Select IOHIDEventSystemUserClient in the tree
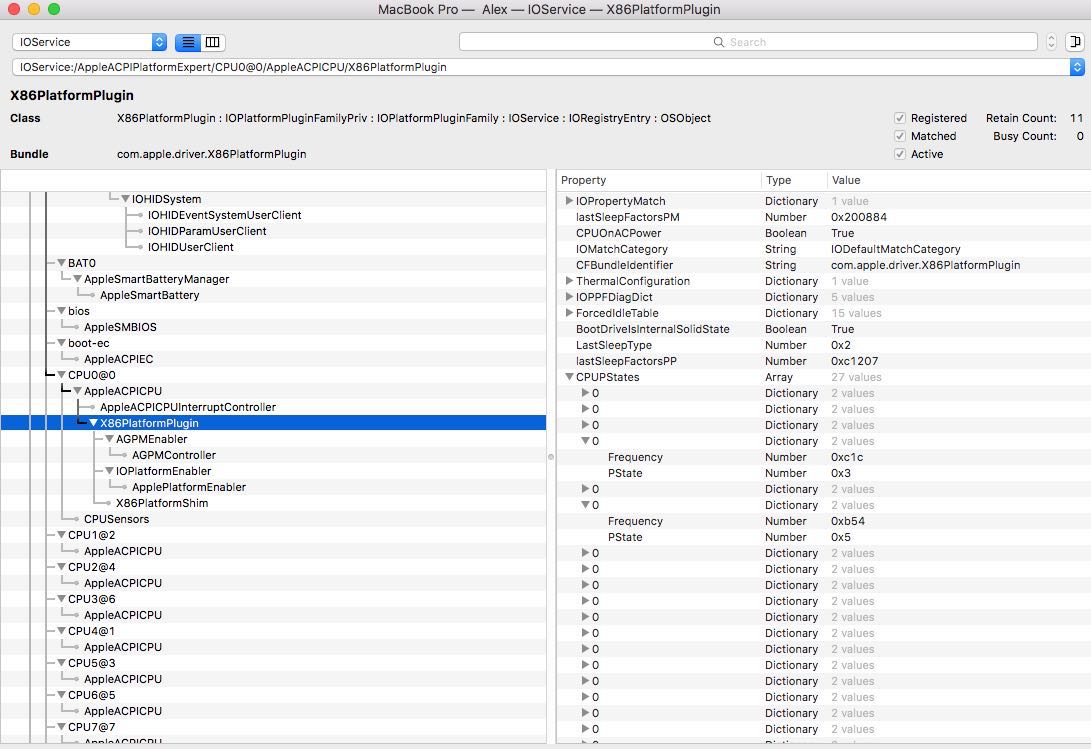Image resolution: width=1091 pixels, height=749 pixels. [224, 215]
